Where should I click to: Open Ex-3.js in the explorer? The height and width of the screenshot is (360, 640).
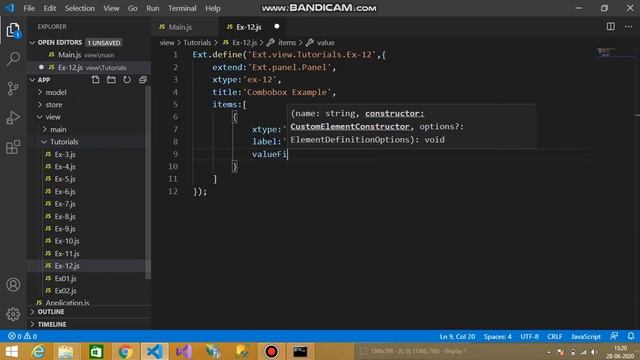(65, 154)
